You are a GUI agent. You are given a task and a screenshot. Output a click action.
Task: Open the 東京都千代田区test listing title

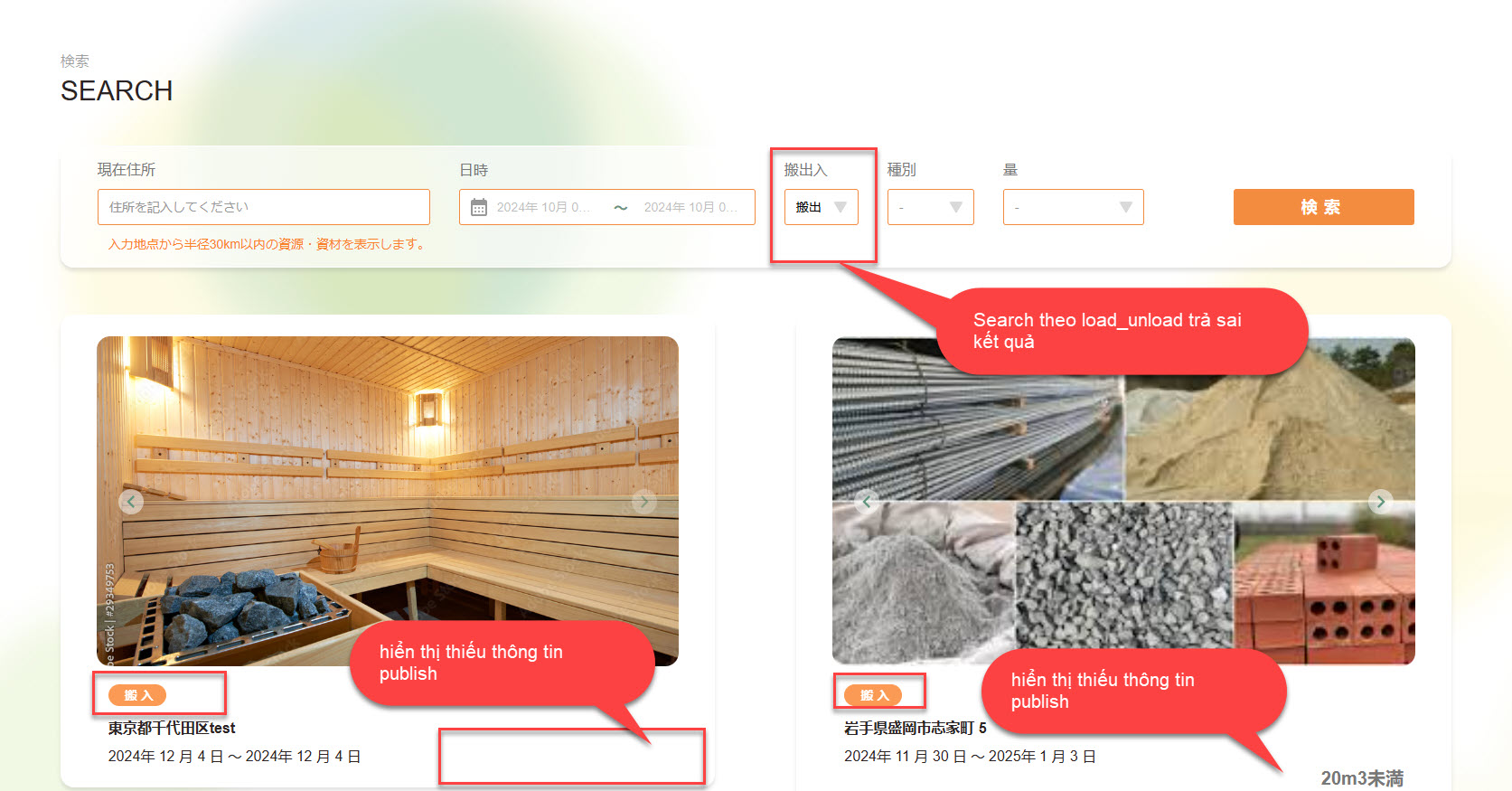(x=172, y=728)
